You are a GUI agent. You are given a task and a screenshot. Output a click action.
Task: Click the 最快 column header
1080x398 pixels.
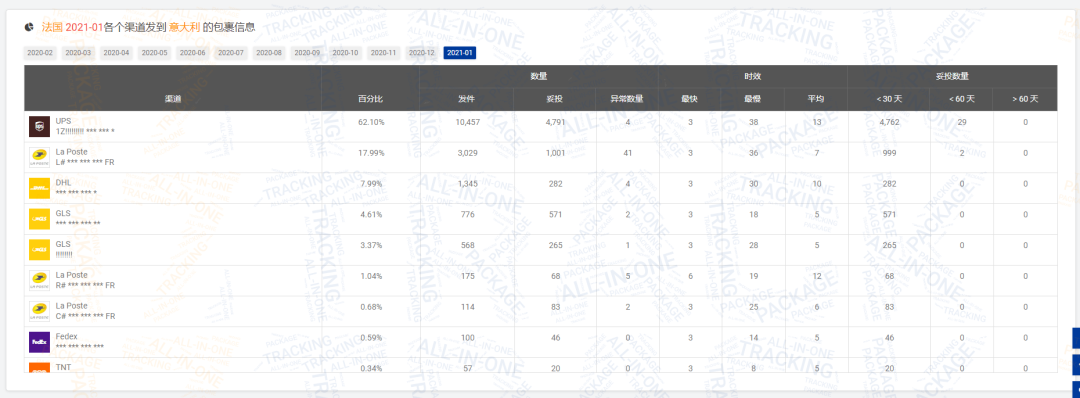(689, 99)
